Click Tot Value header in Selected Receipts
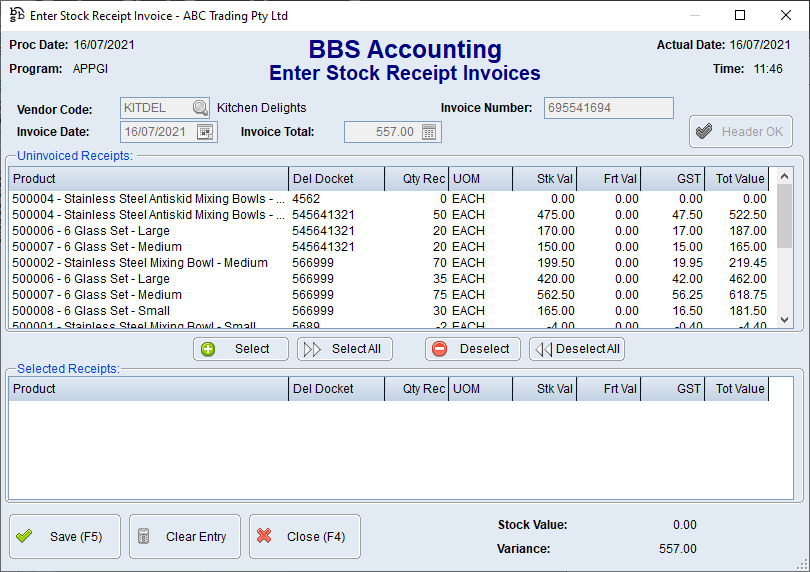 click(x=739, y=389)
